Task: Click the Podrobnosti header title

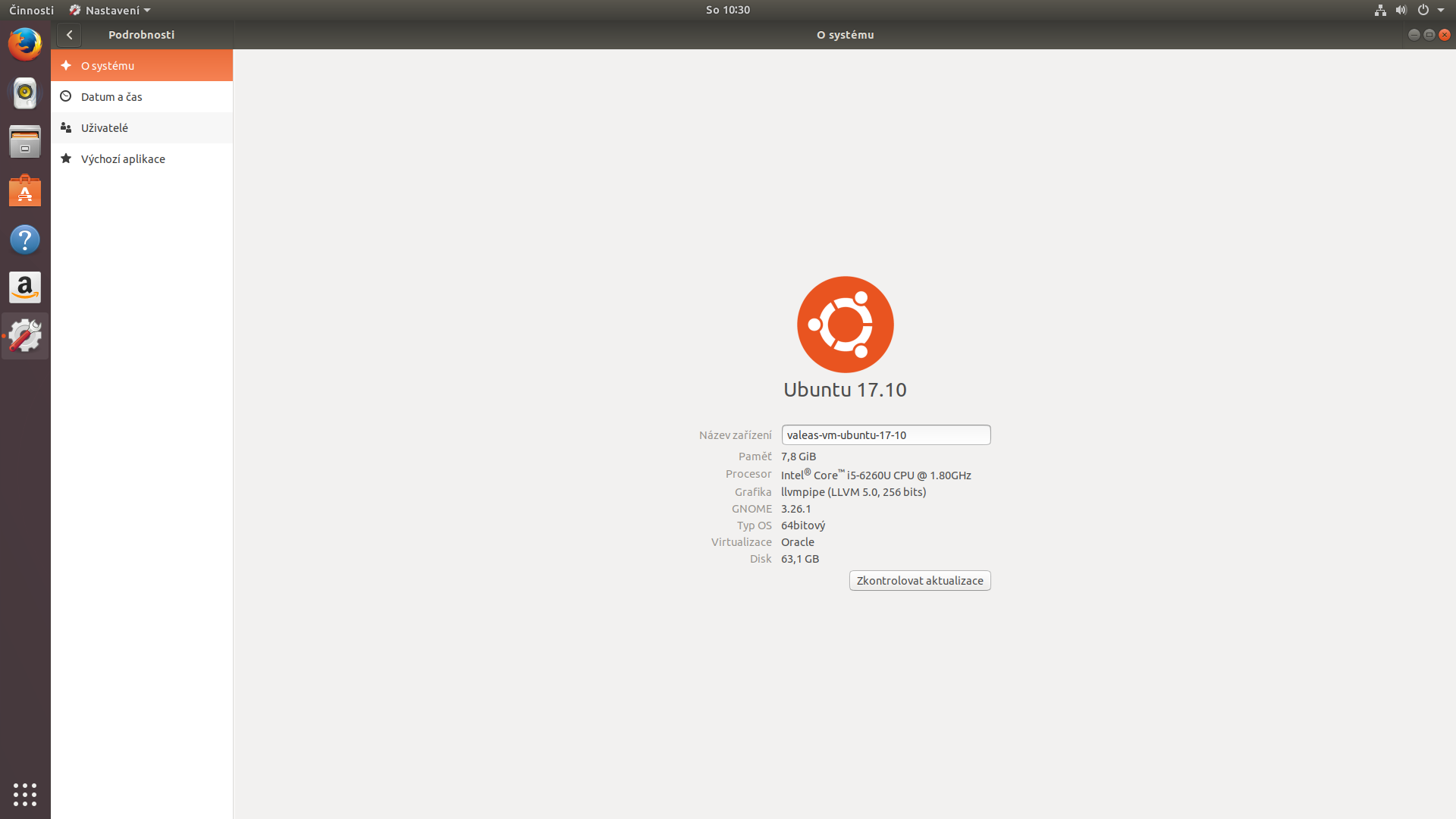Action: click(x=141, y=35)
